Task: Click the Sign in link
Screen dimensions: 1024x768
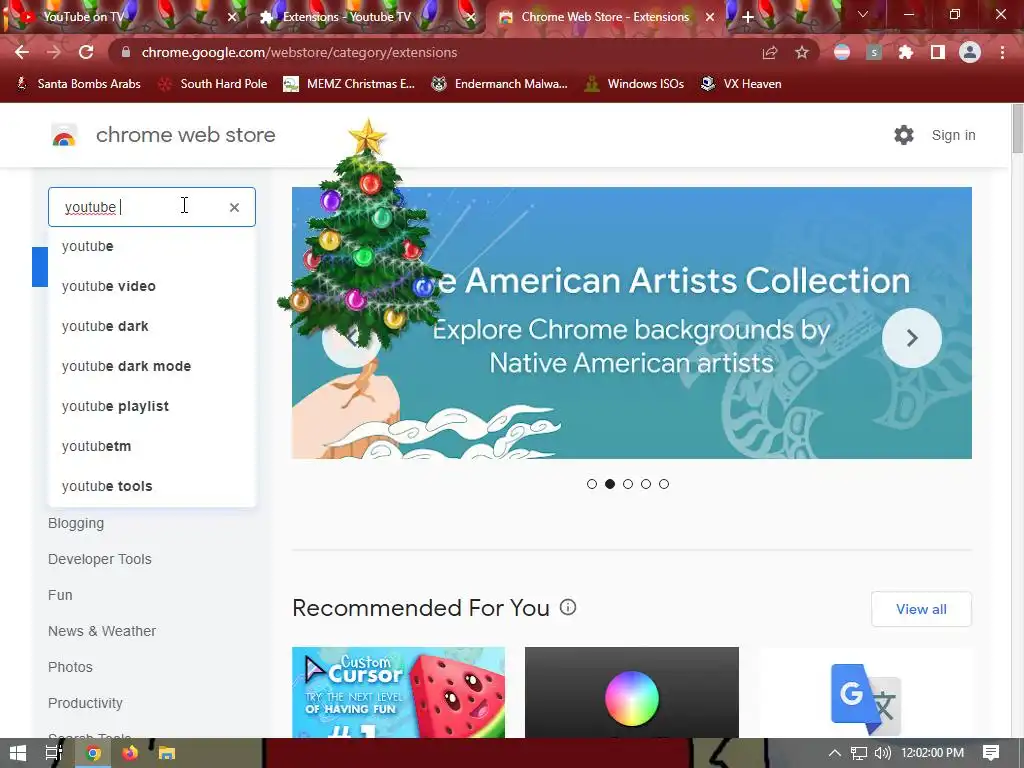Action: tap(953, 135)
